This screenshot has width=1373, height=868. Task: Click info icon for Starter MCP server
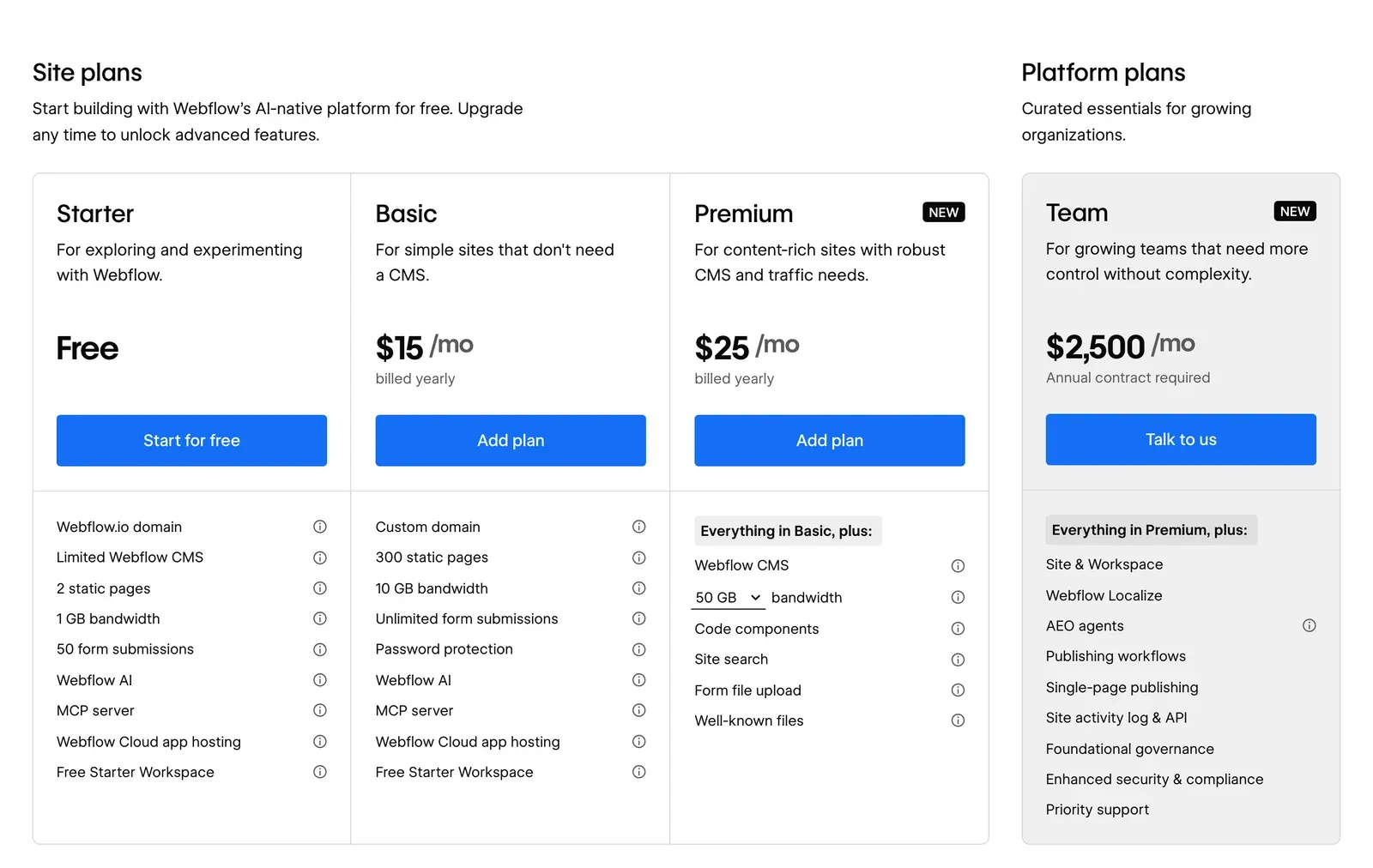(320, 710)
